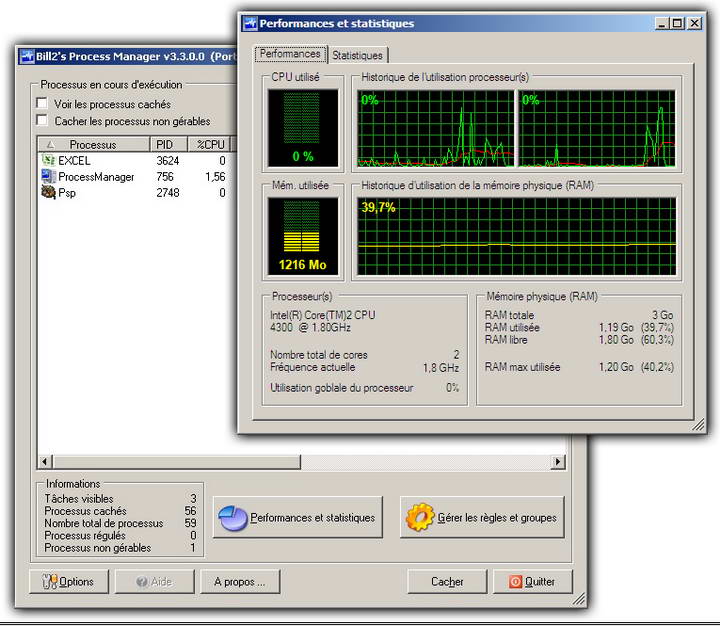
Task: Click the Aide button
Action: [154, 581]
